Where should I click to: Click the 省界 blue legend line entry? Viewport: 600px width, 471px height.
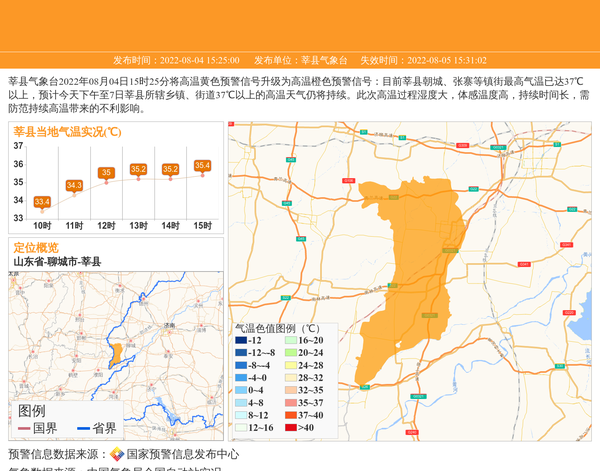[97, 428]
